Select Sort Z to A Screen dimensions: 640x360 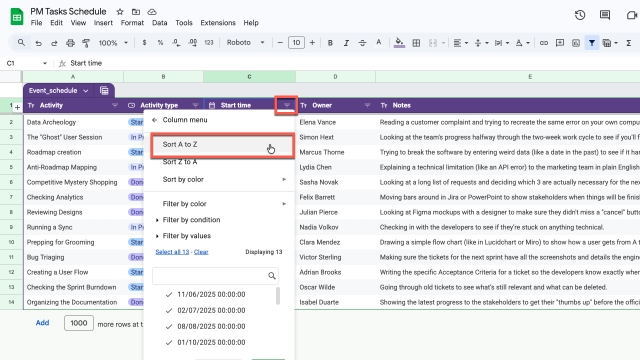tap(220, 162)
